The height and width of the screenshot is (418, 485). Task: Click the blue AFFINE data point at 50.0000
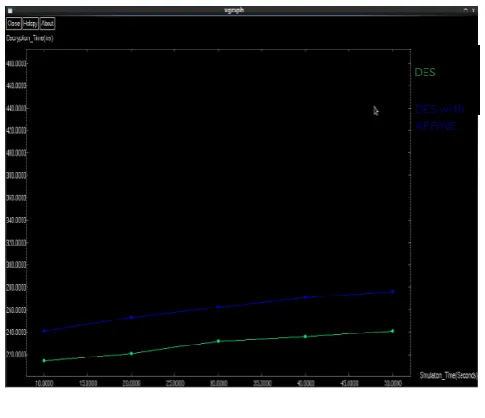tap(393, 292)
